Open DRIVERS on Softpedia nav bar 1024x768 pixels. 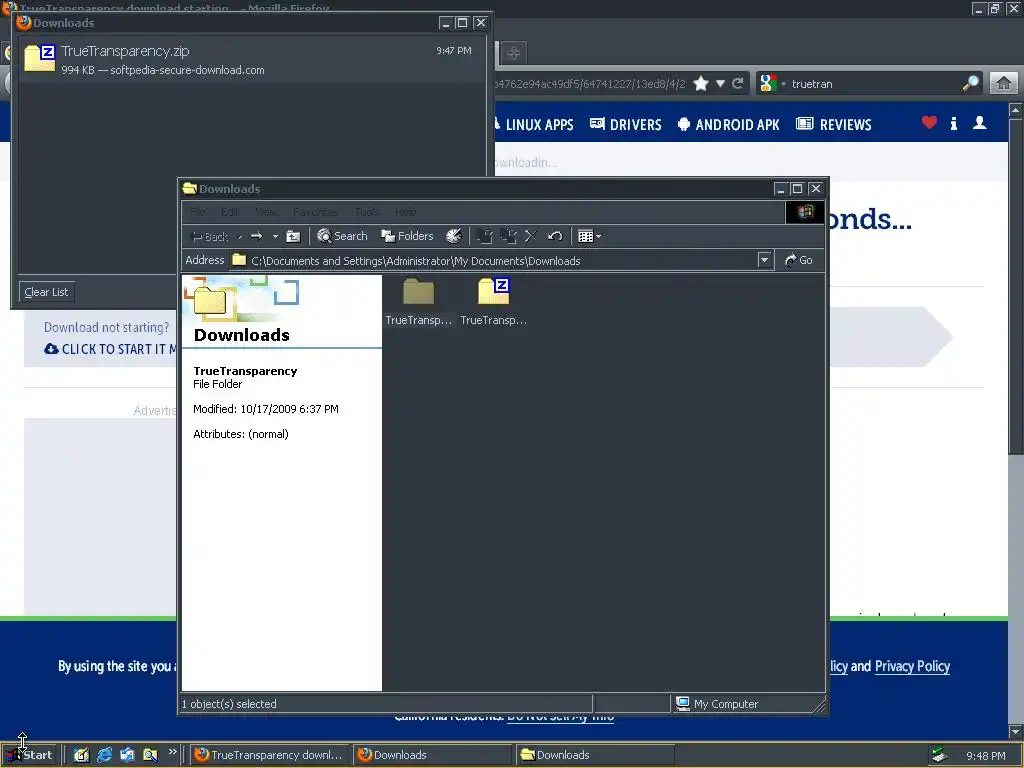(626, 124)
